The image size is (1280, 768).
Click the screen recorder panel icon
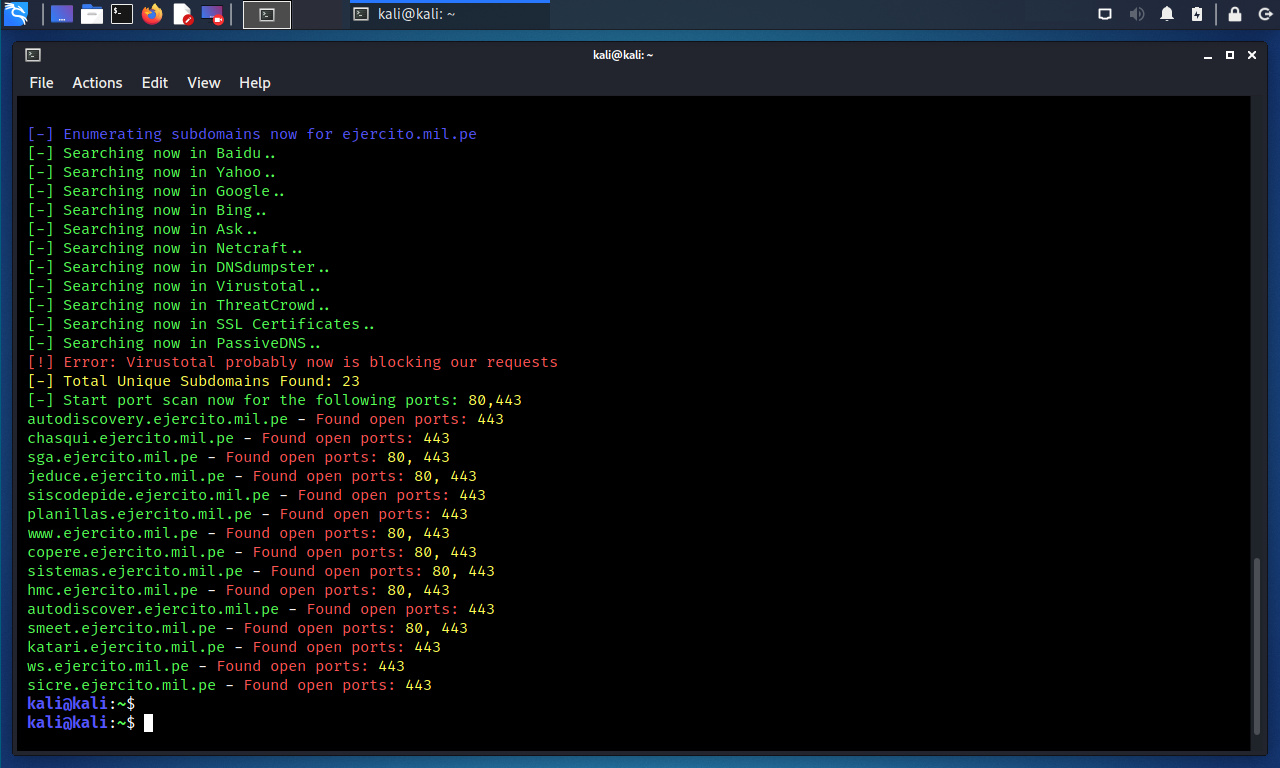click(212, 14)
